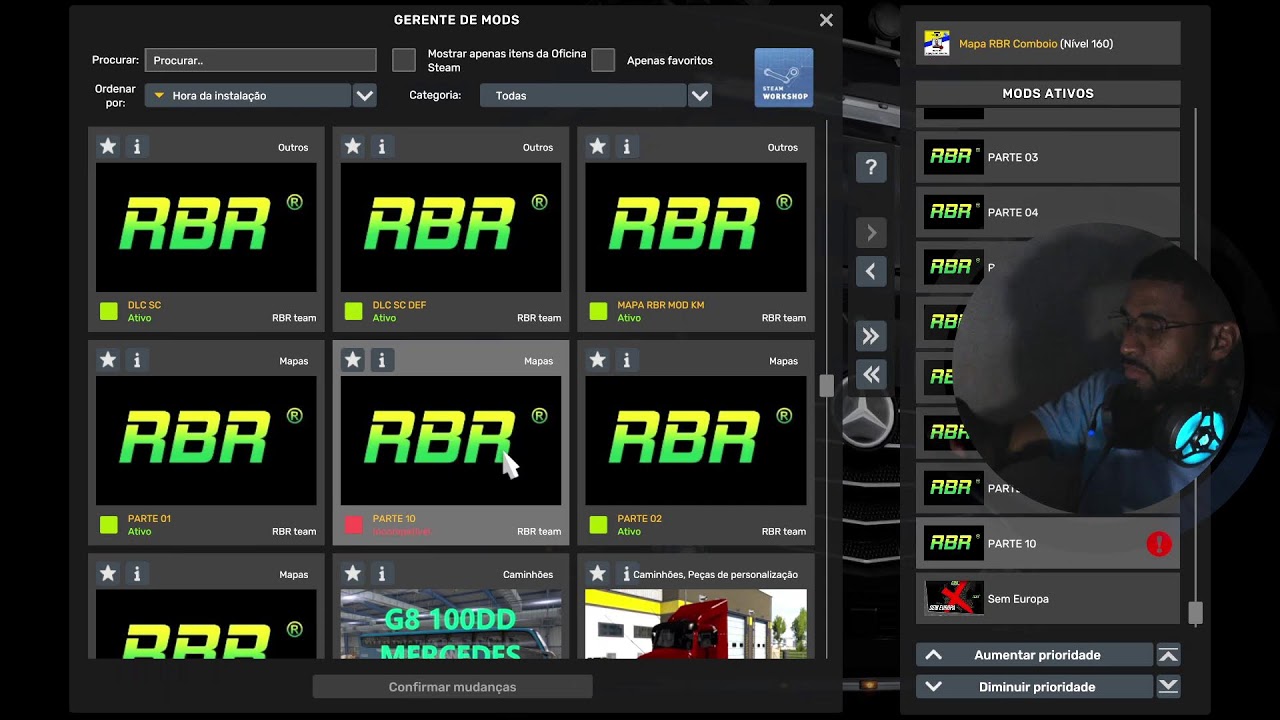Toggle DLC SC DEF active status square

point(354,311)
